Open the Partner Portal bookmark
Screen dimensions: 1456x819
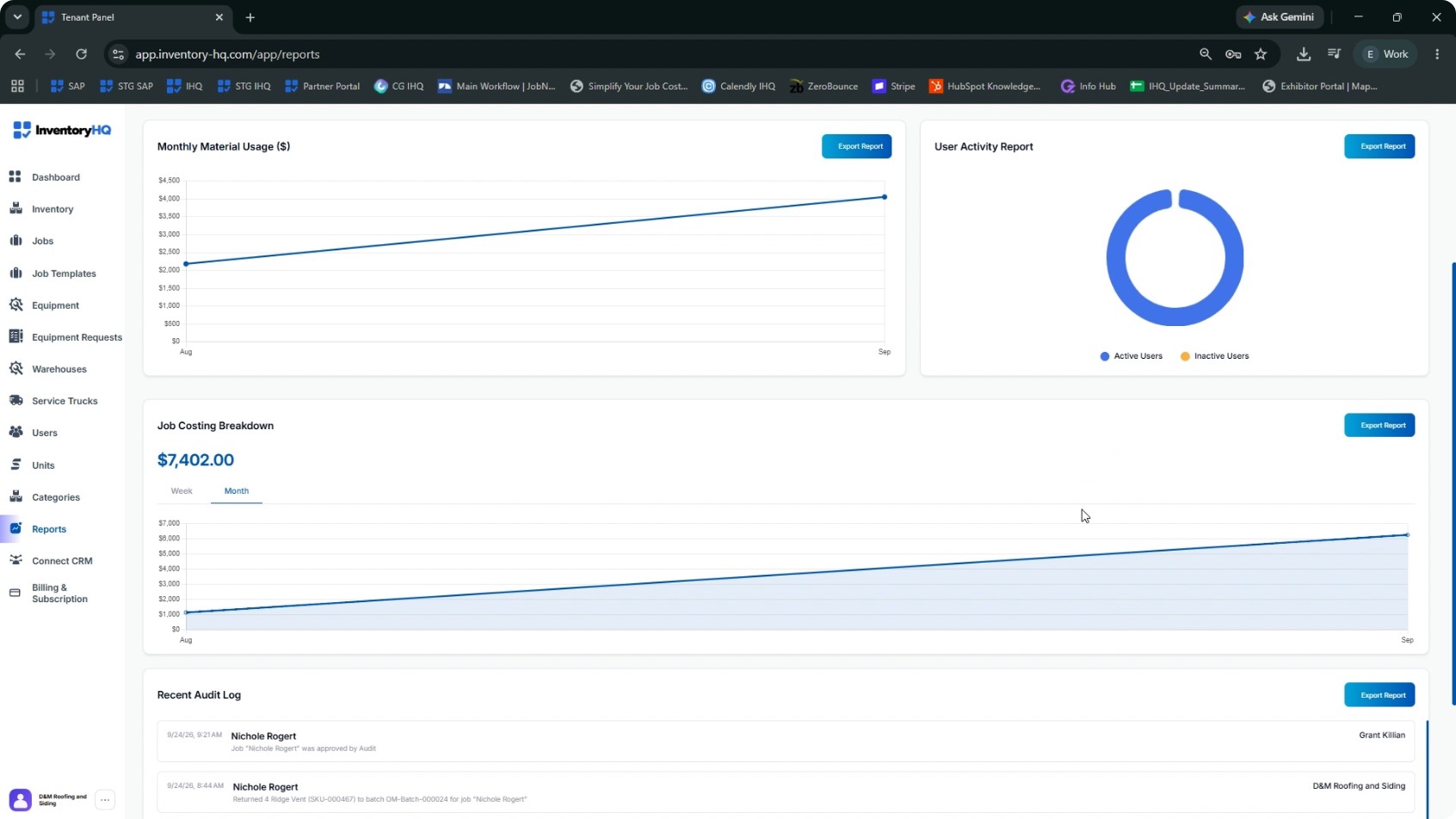coord(322,86)
